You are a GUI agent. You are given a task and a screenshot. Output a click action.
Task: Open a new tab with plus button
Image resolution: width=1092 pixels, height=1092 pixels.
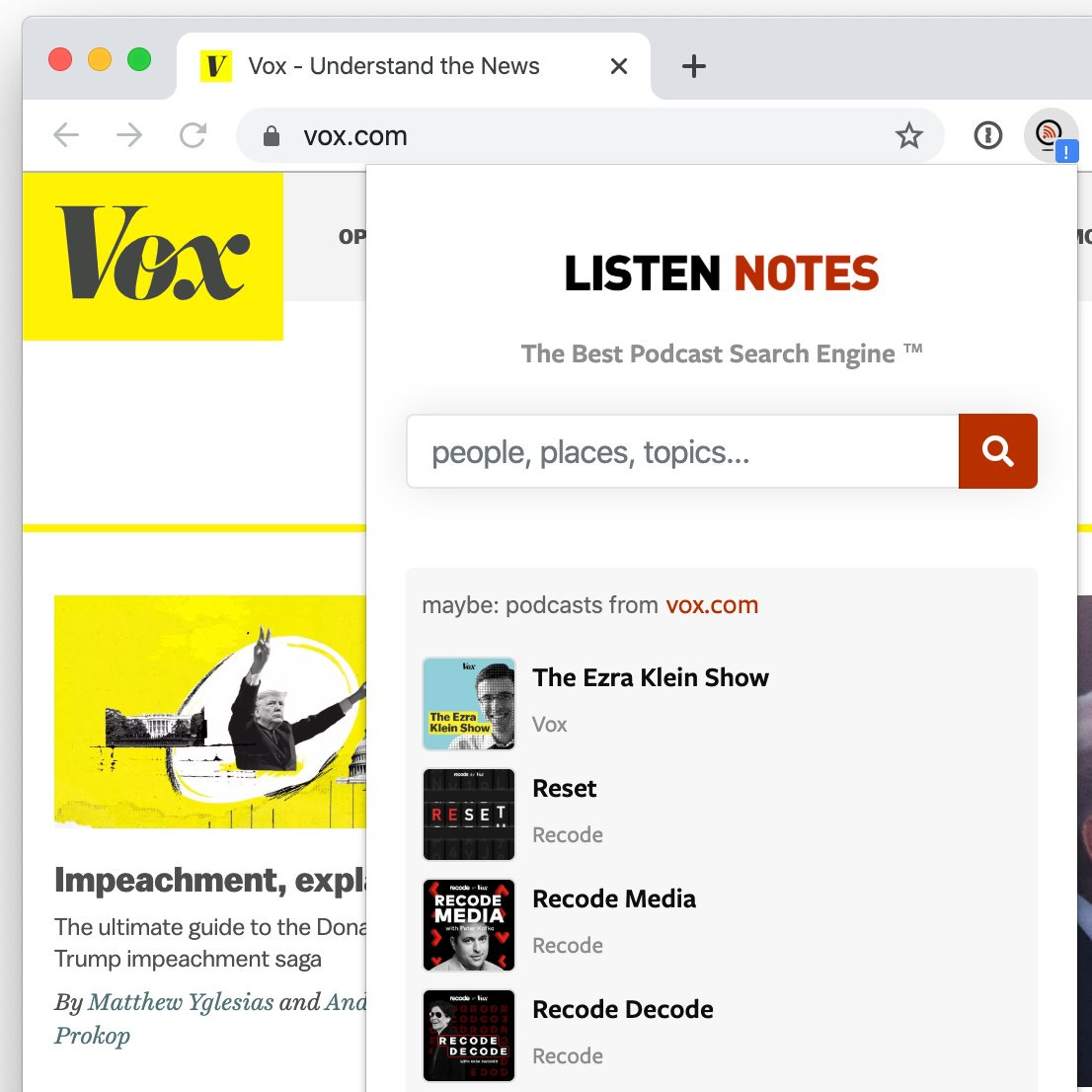click(694, 66)
